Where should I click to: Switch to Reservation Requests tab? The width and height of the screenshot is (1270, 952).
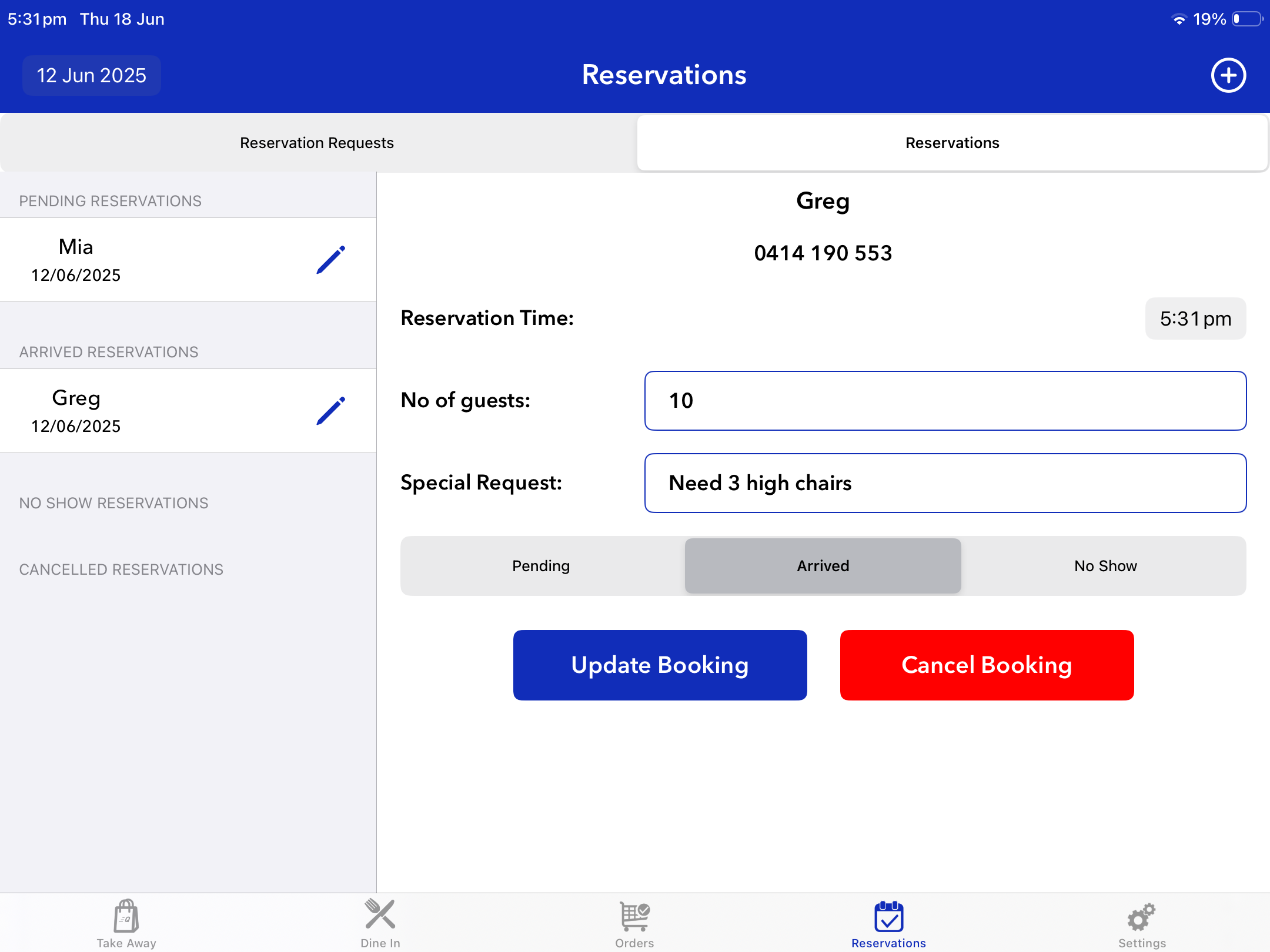tap(317, 143)
